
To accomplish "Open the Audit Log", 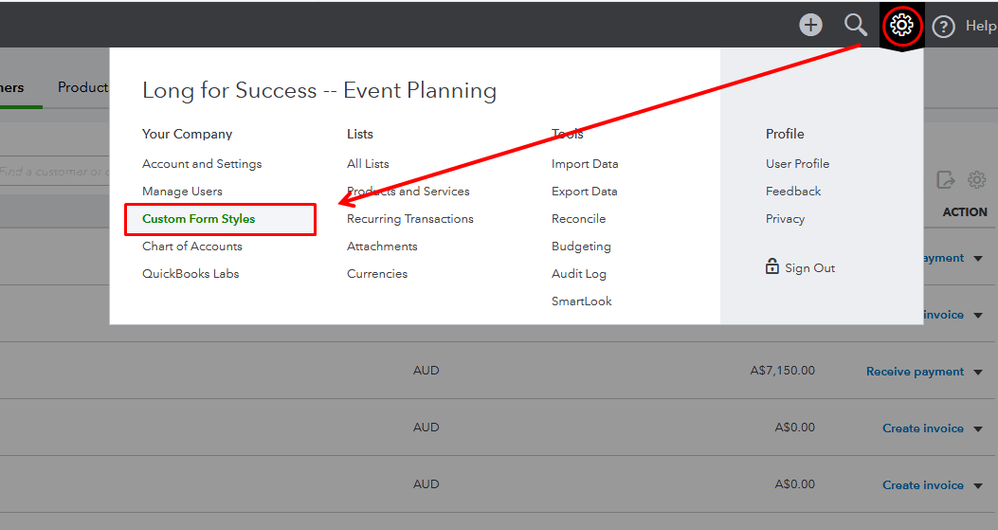I will pyautogui.click(x=579, y=274).
